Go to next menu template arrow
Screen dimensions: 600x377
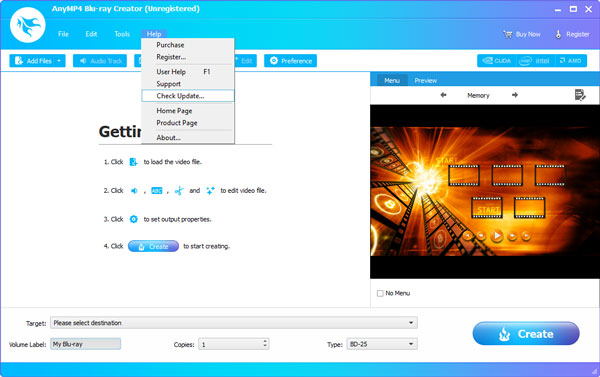(x=515, y=95)
